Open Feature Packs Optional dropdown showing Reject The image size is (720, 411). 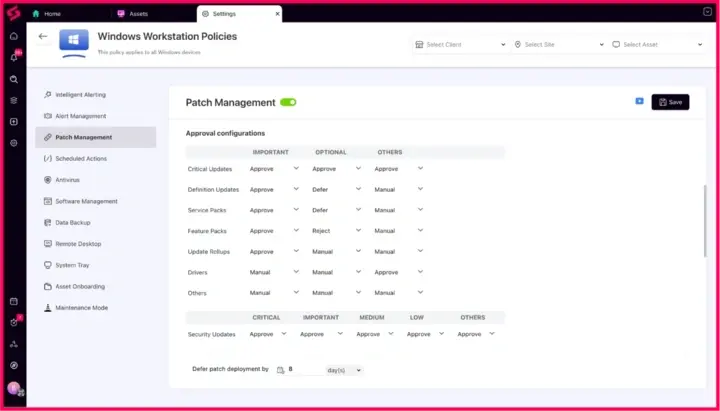pos(334,230)
